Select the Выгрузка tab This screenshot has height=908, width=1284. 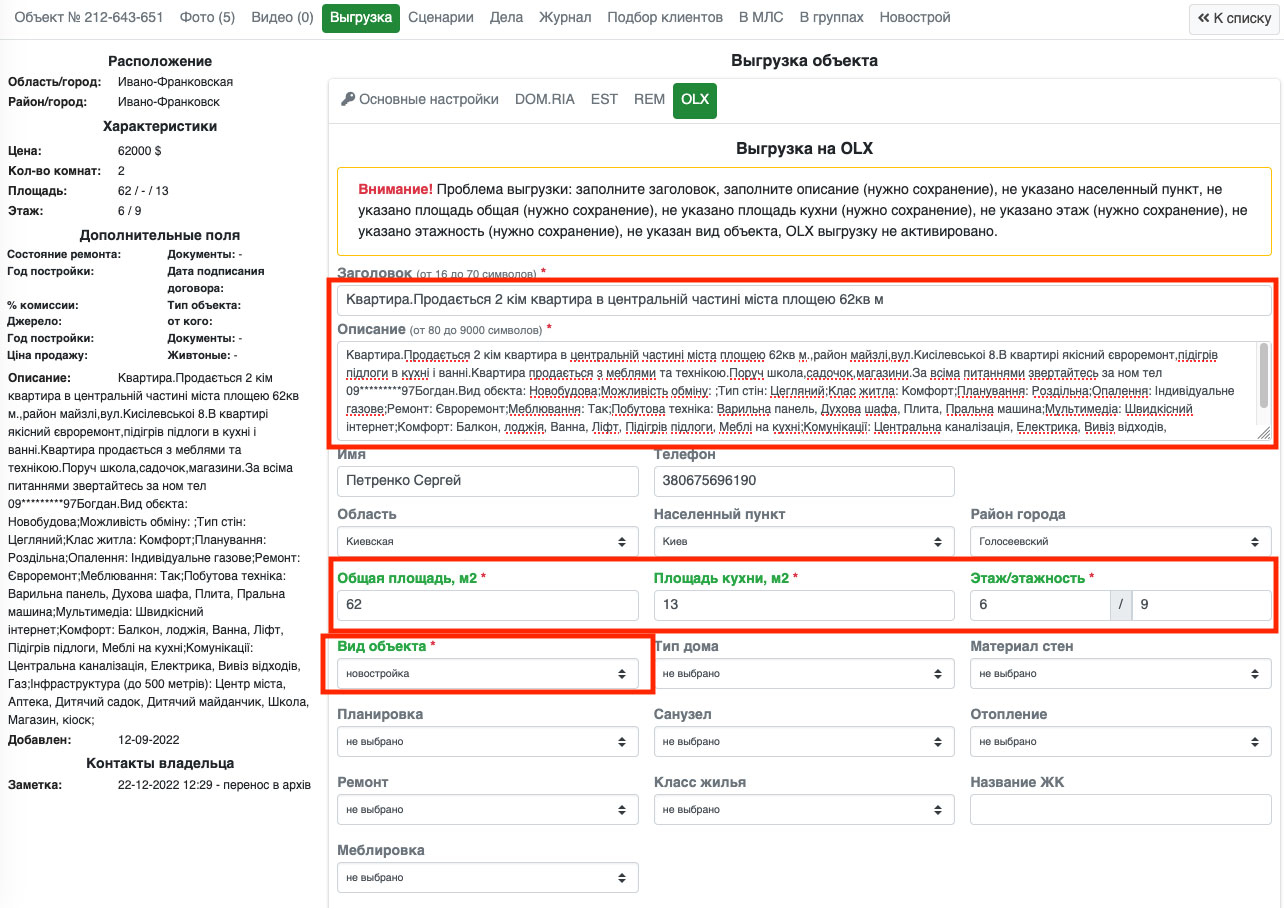[x=361, y=18]
